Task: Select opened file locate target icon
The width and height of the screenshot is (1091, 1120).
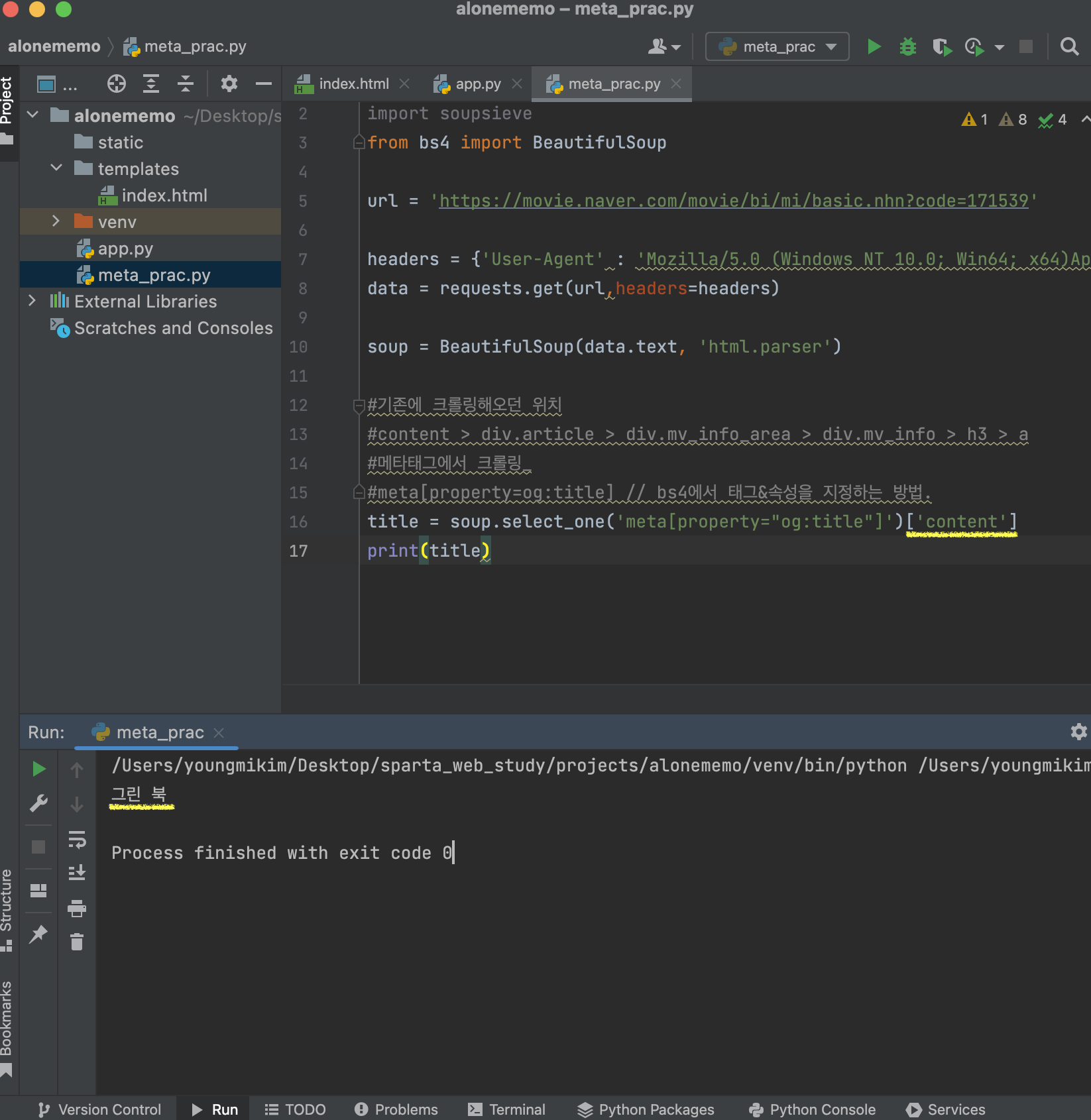Action: (117, 84)
